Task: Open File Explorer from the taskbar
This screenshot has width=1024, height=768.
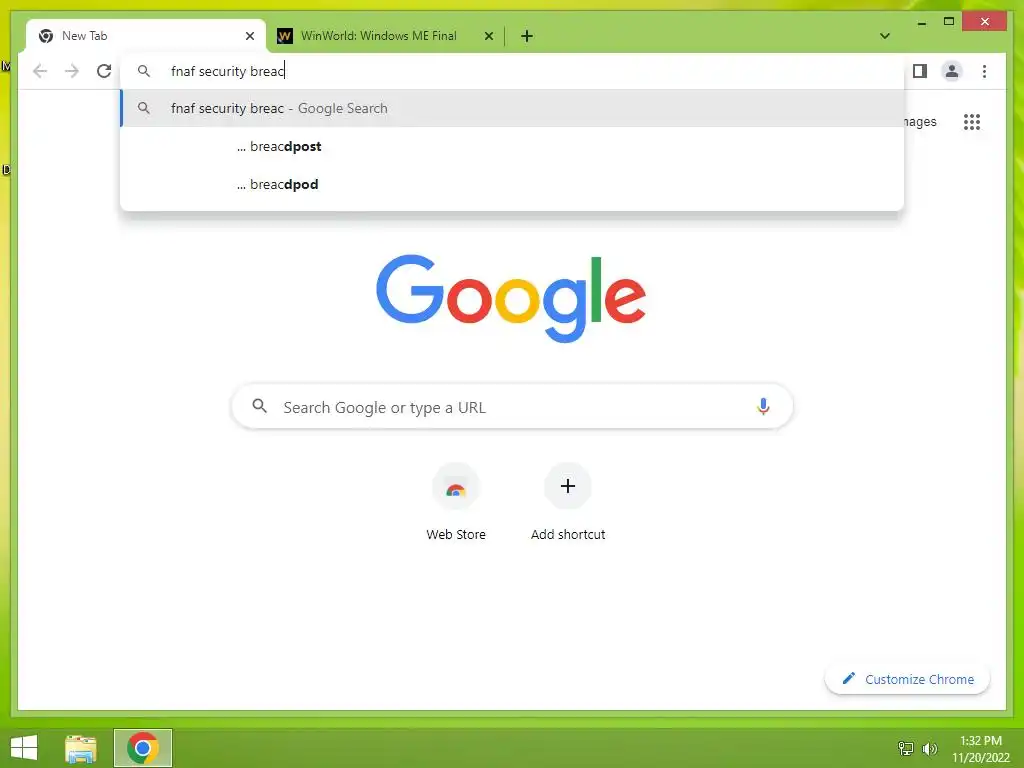Action: (81, 748)
